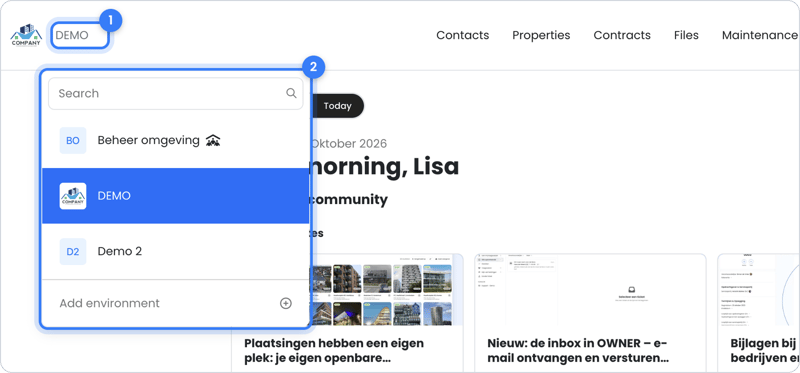
Task: Click the search magnifier icon
Action: tap(291, 93)
